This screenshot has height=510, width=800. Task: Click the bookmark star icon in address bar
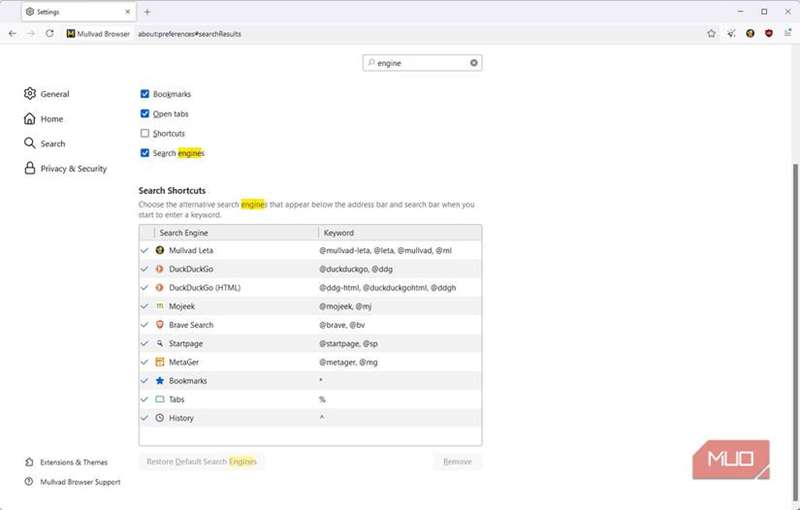pos(711,33)
